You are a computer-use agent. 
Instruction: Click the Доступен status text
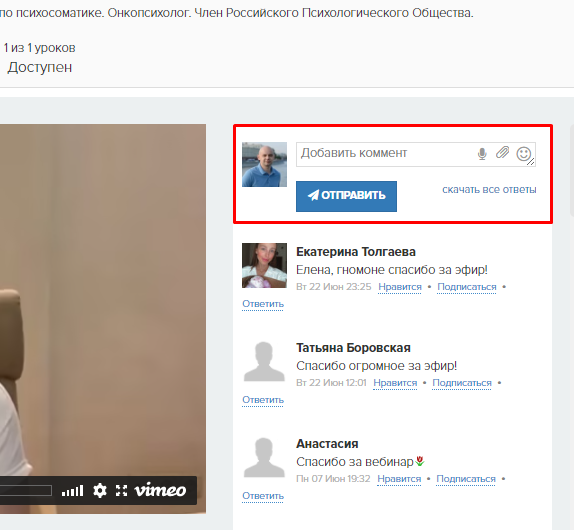pyautogui.click(x=40, y=67)
